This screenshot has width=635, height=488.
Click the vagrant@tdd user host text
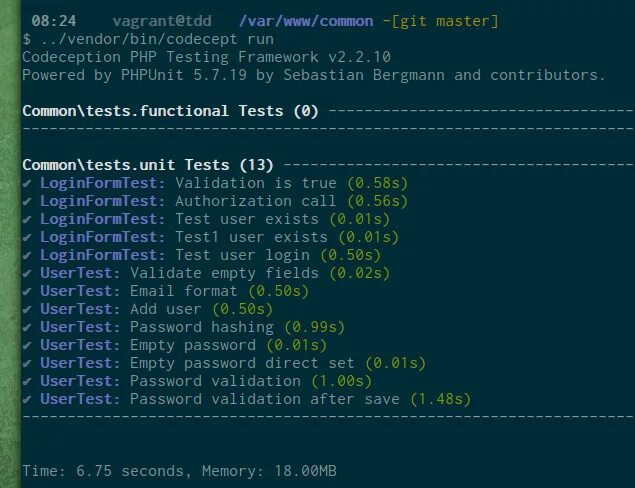pyautogui.click(x=162, y=21)
